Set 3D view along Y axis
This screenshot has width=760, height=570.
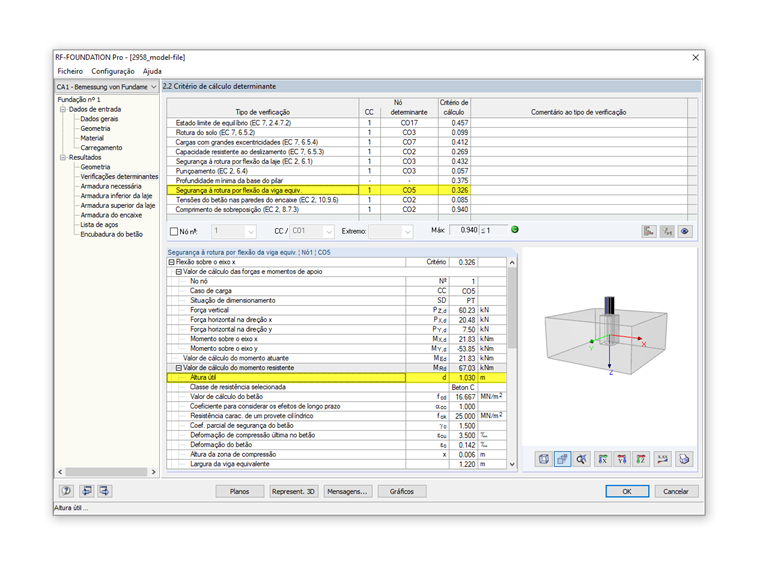click(x=622, y=459)
